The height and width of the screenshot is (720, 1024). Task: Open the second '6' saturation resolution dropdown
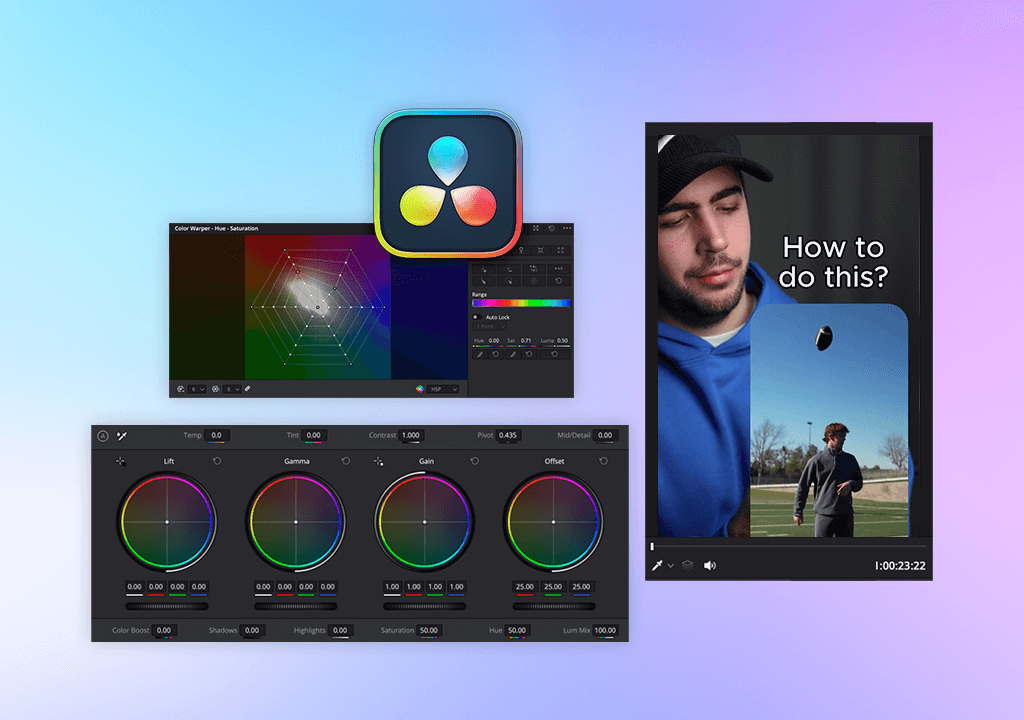(x=232, y=389)
